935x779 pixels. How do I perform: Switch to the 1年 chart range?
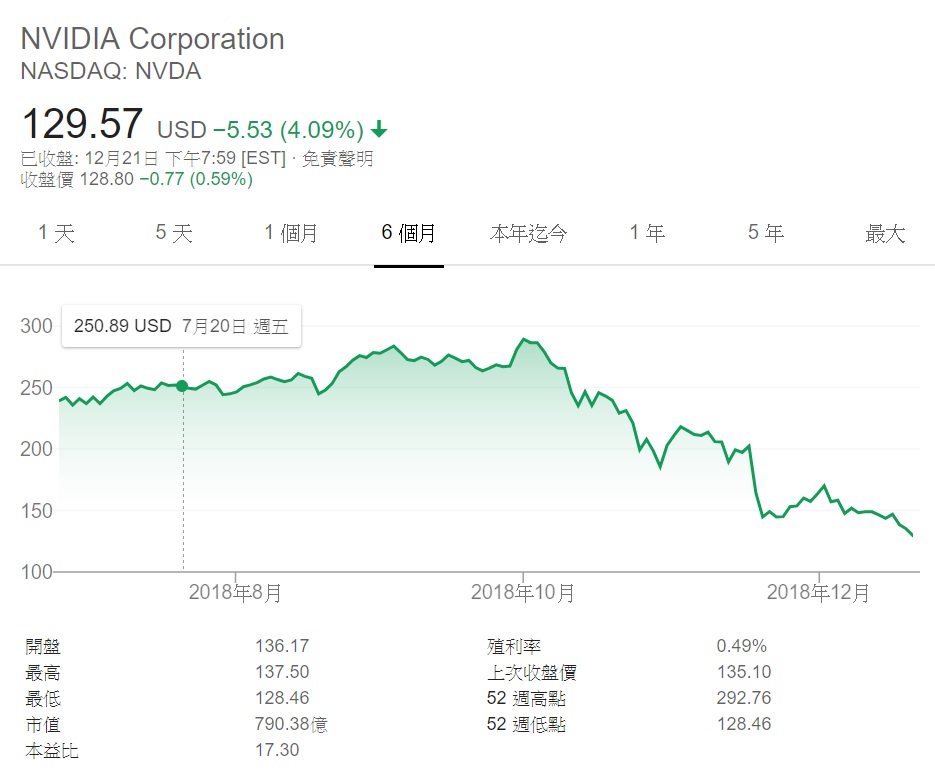click(646, 232)
